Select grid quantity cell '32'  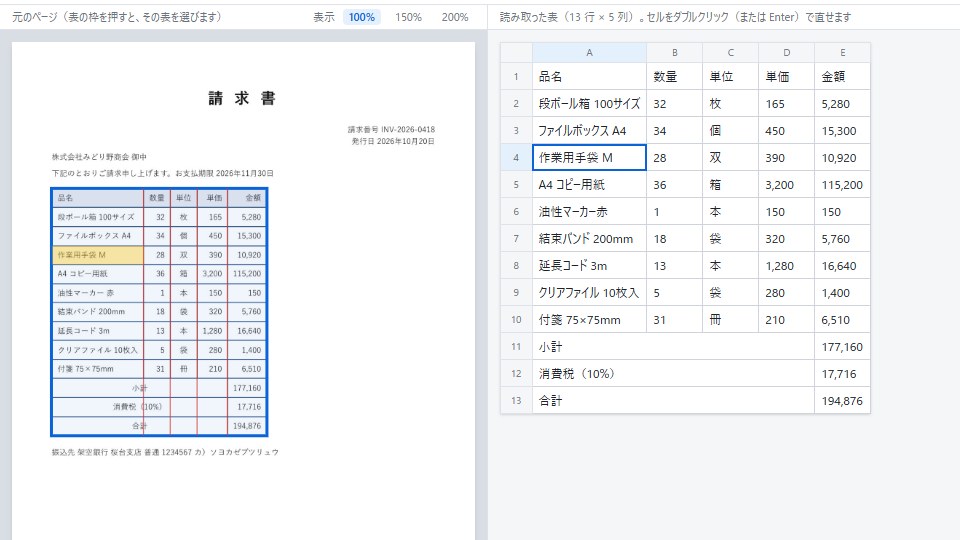pos(674,103)
